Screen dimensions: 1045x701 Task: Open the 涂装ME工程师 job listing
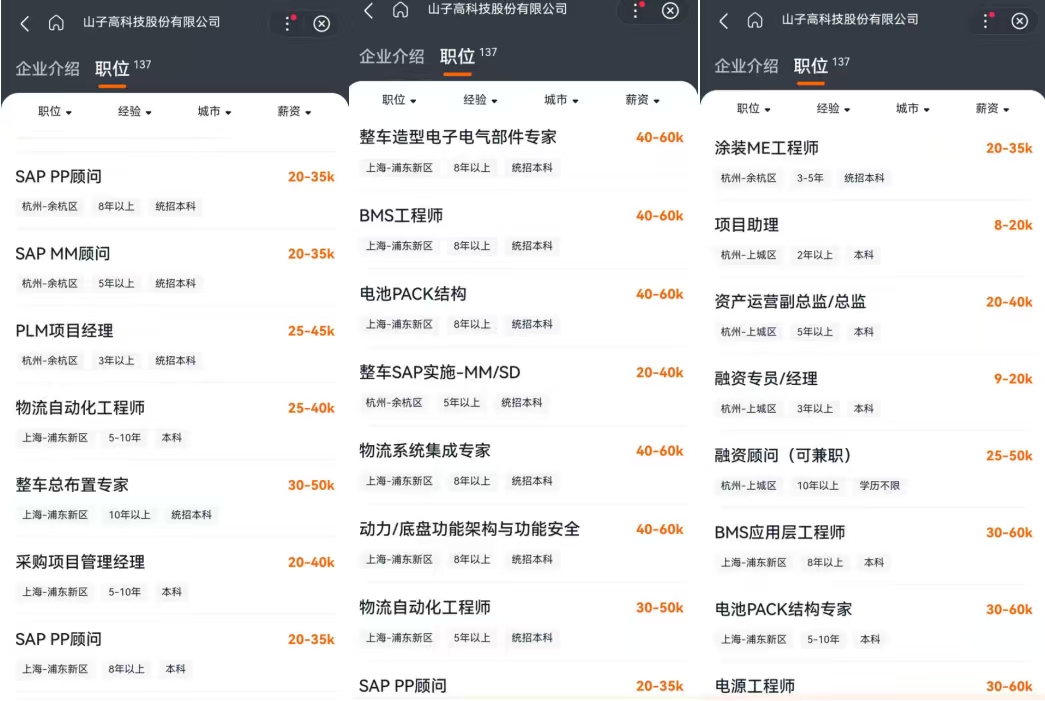[x=873, y=162]
